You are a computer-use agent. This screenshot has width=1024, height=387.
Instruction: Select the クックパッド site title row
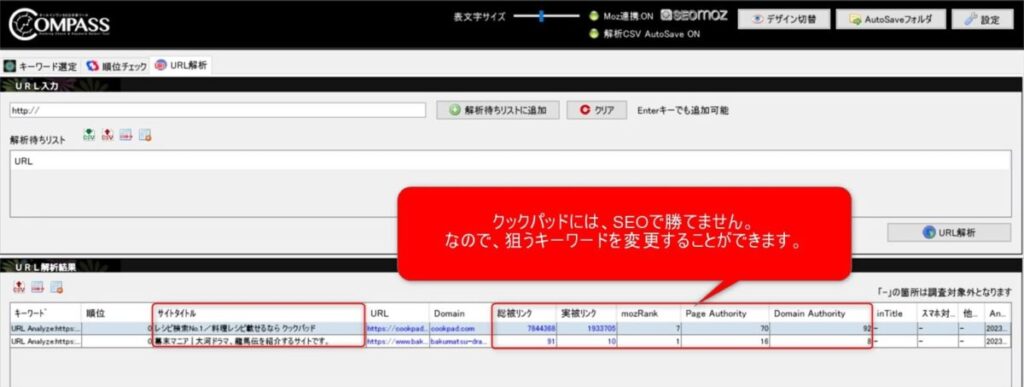[259, 328]
